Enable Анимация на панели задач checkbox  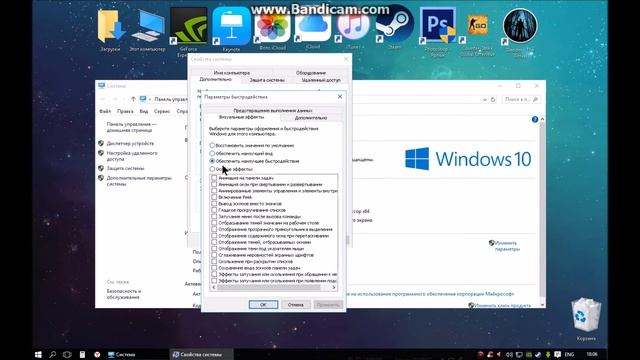214,178
